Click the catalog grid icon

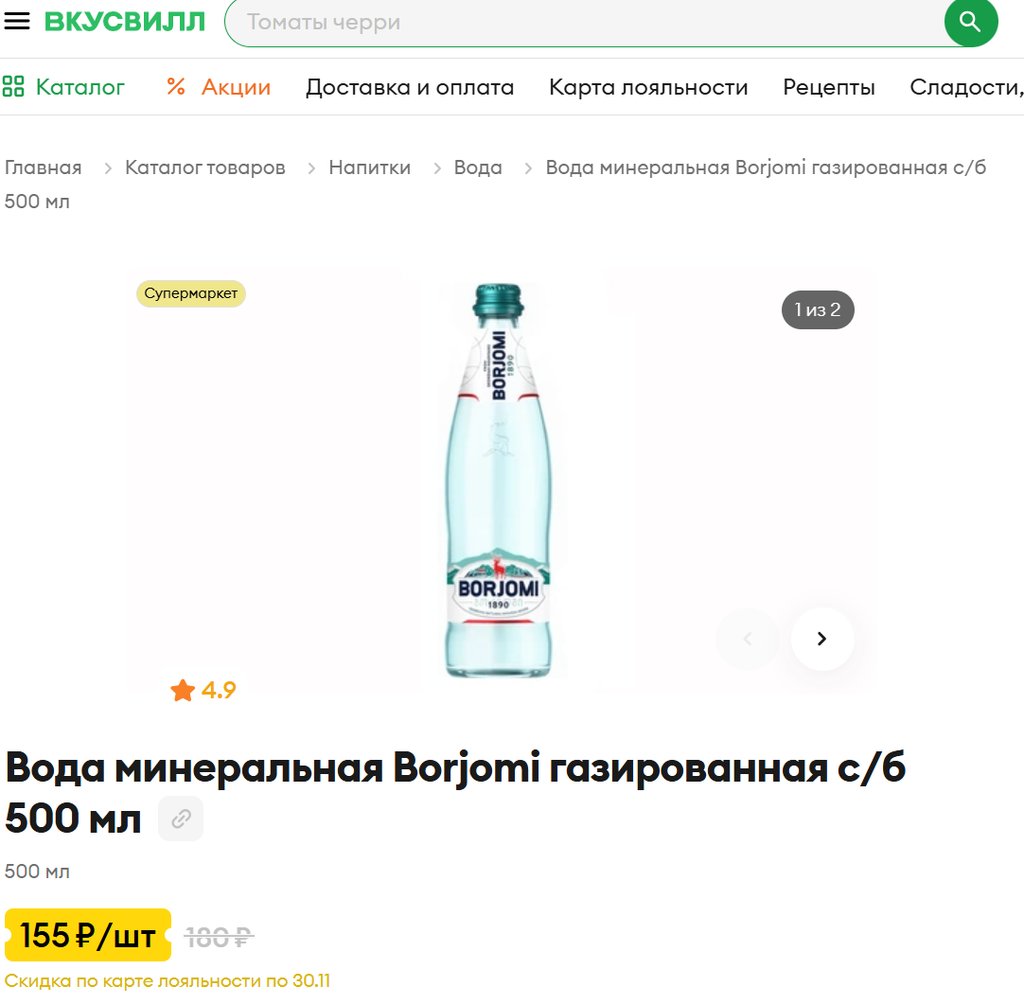pyautogui.click(x=13, y=87)
